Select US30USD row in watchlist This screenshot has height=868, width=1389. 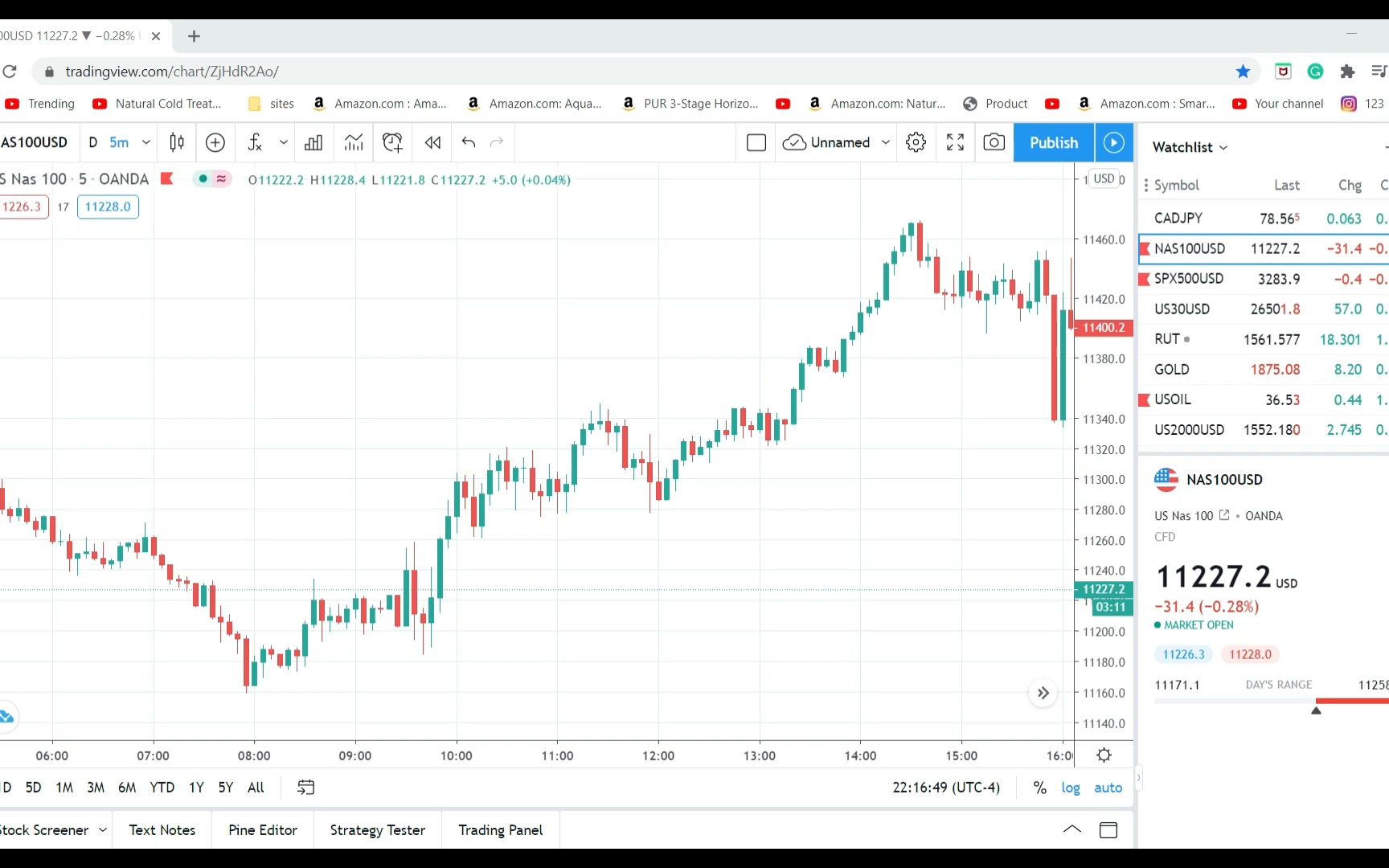point(1264,309)
